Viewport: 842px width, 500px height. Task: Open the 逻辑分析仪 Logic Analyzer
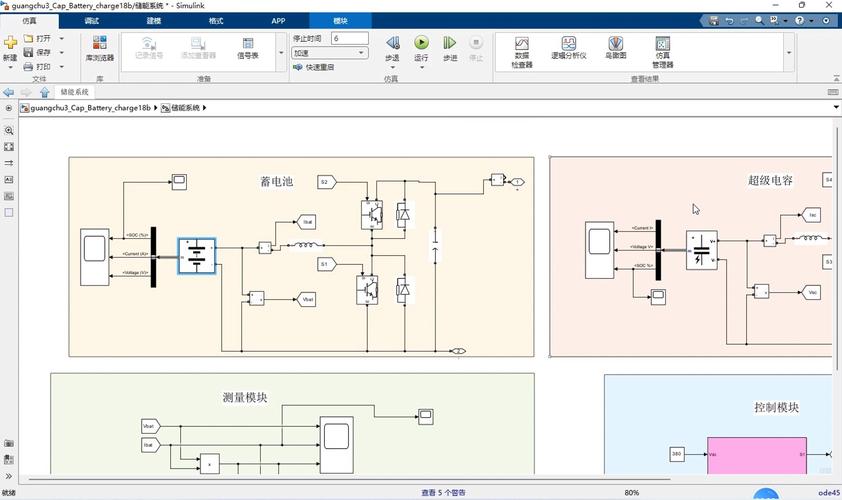tap(568, 51)
